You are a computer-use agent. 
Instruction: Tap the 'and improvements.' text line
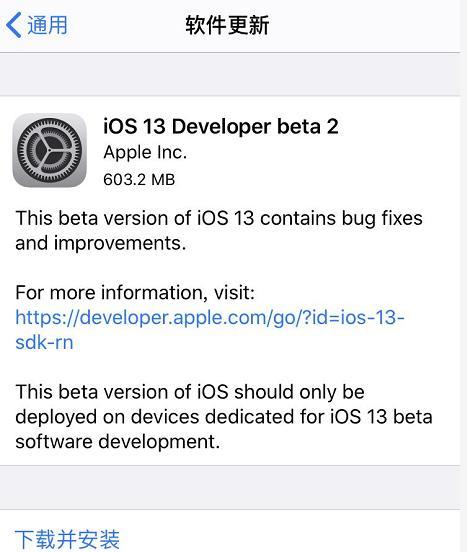(101, 243)
